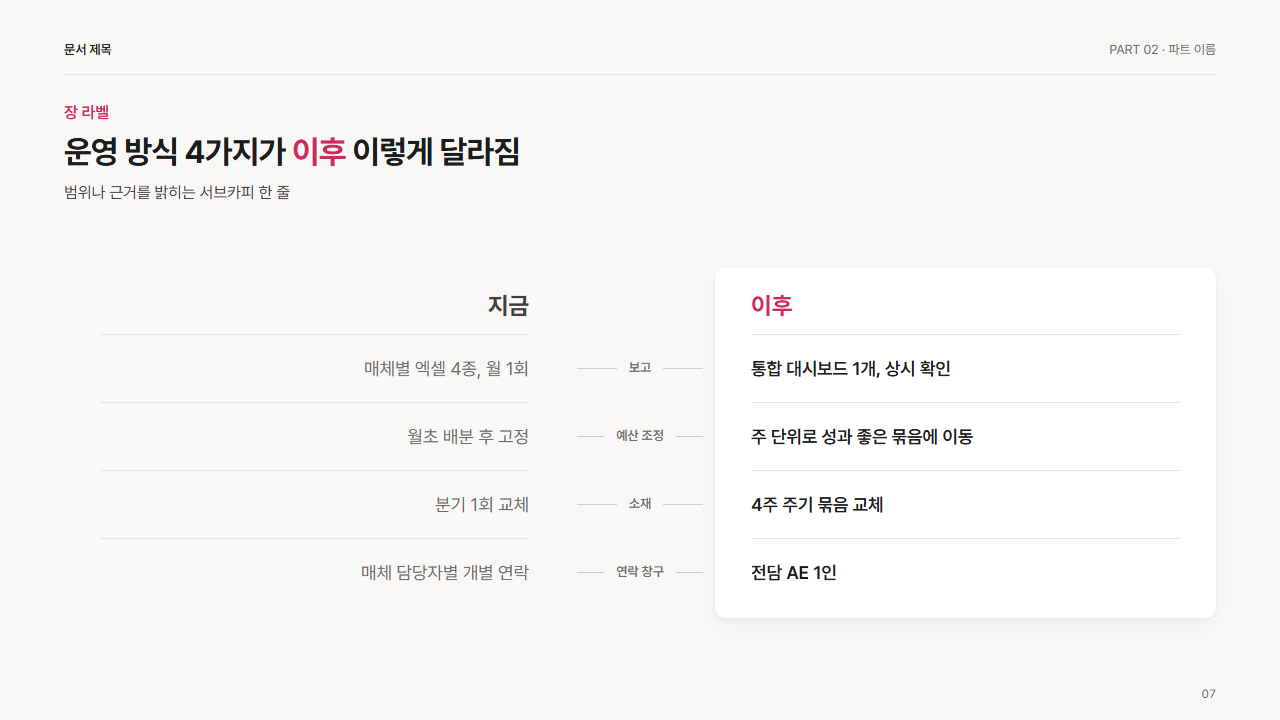This screenshot has width=1280, height=720.
Task: Select the text "매체별 엑셀 4종, 월 1회"
Action: [446, 368]
